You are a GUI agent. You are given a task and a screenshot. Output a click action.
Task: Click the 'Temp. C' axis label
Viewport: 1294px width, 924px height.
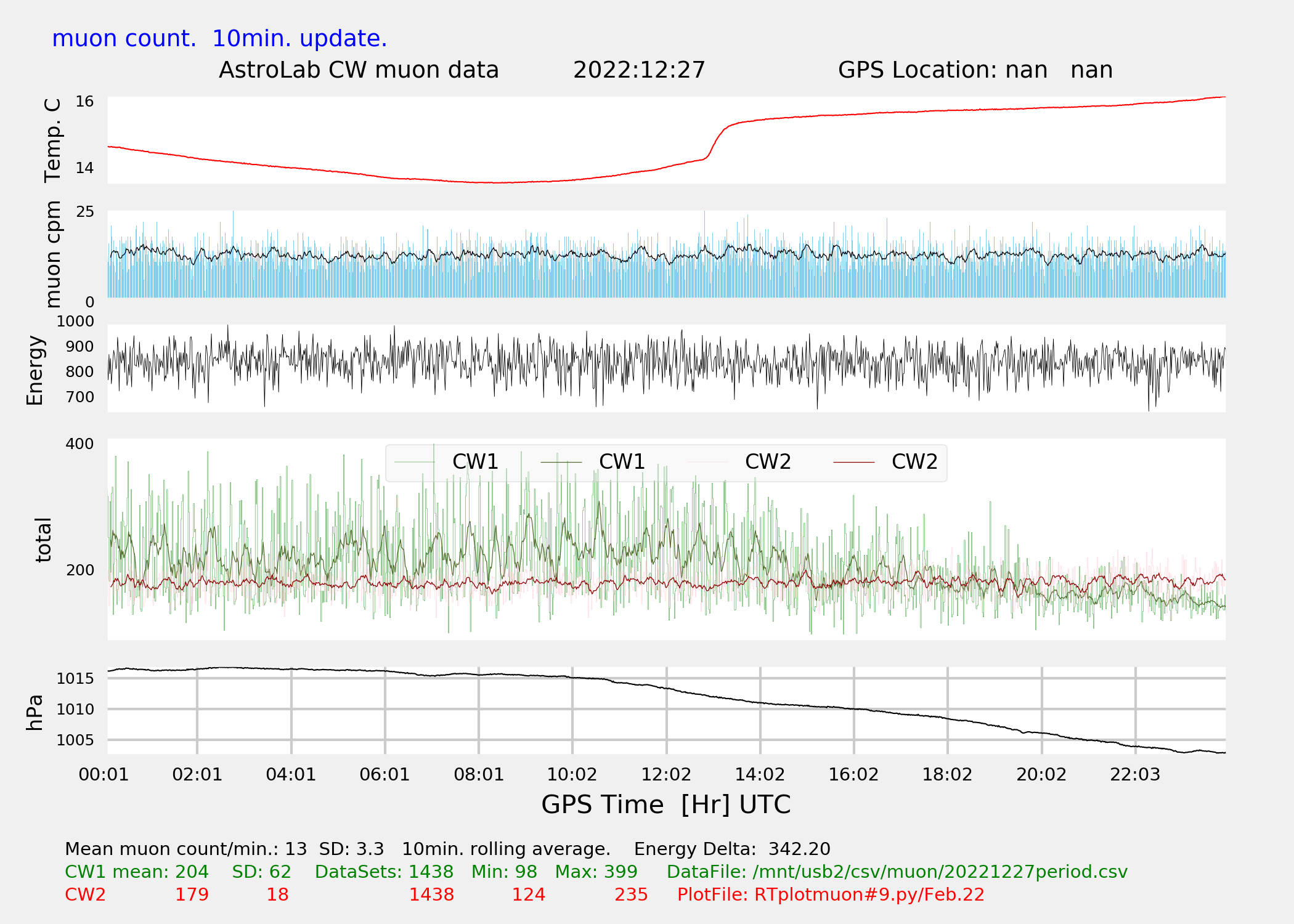[53, 140]
